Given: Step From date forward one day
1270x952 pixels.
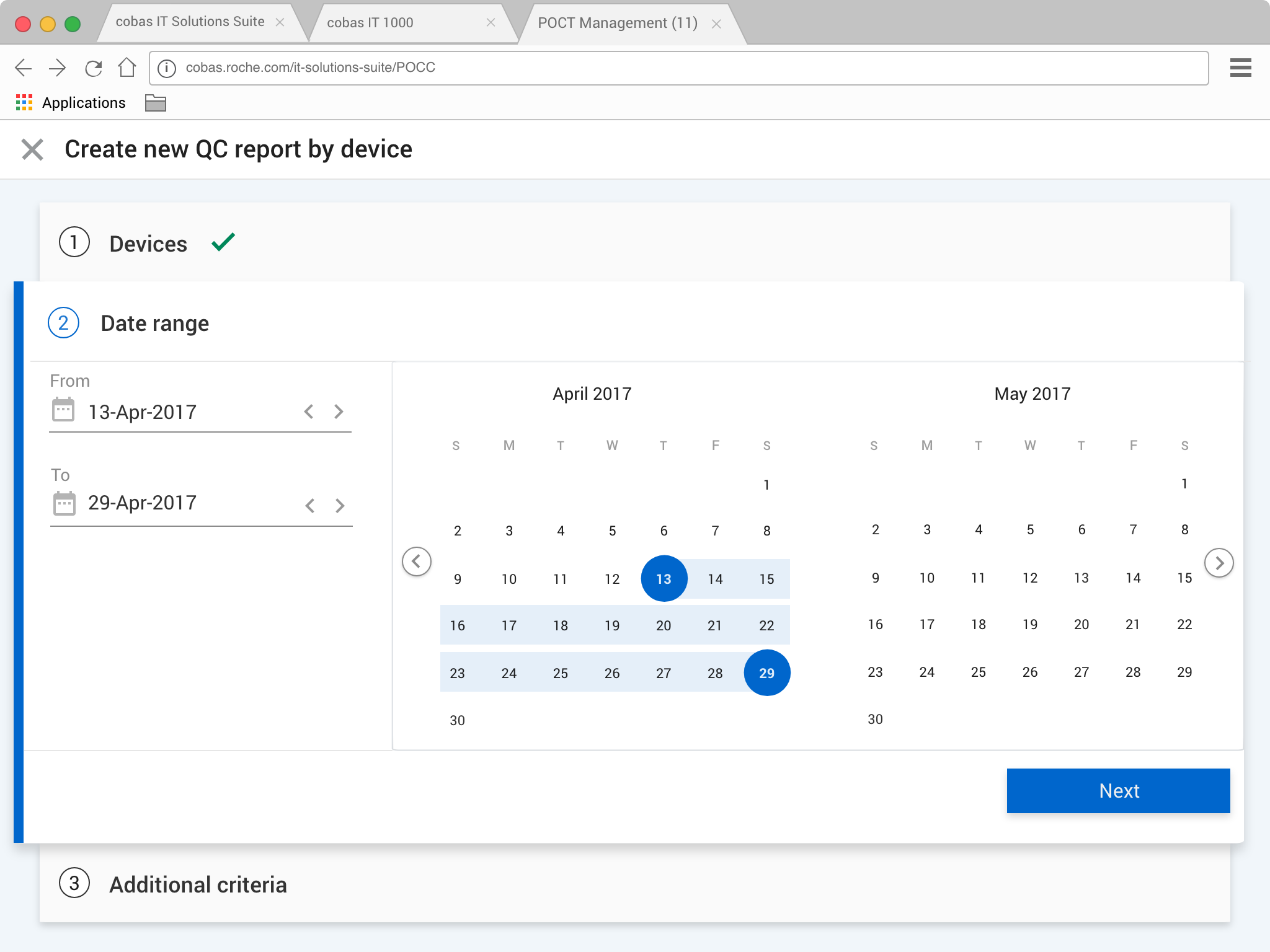Looking at the screenshot, I should (x=339, y=412).
